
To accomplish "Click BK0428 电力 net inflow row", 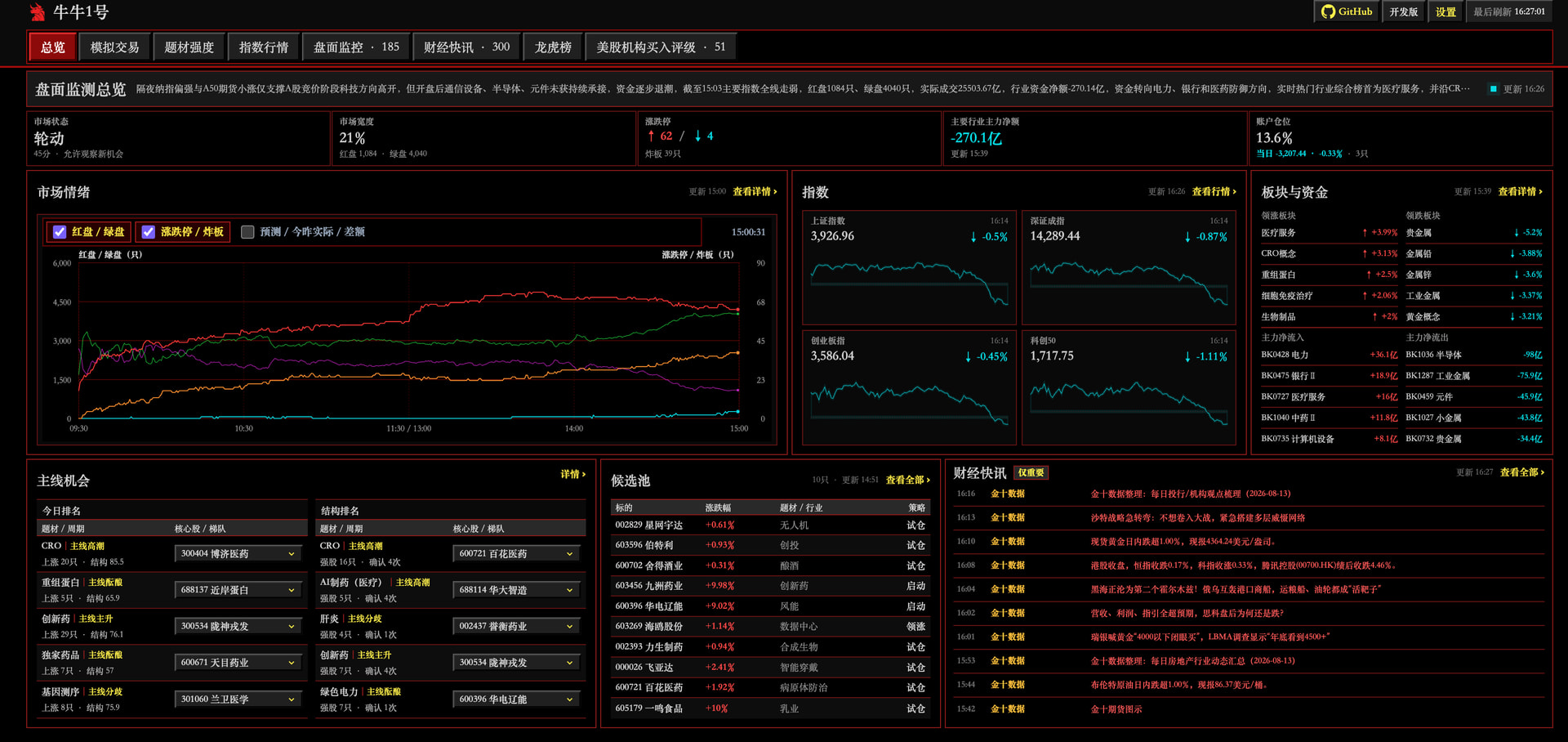I will [1330, 355].
